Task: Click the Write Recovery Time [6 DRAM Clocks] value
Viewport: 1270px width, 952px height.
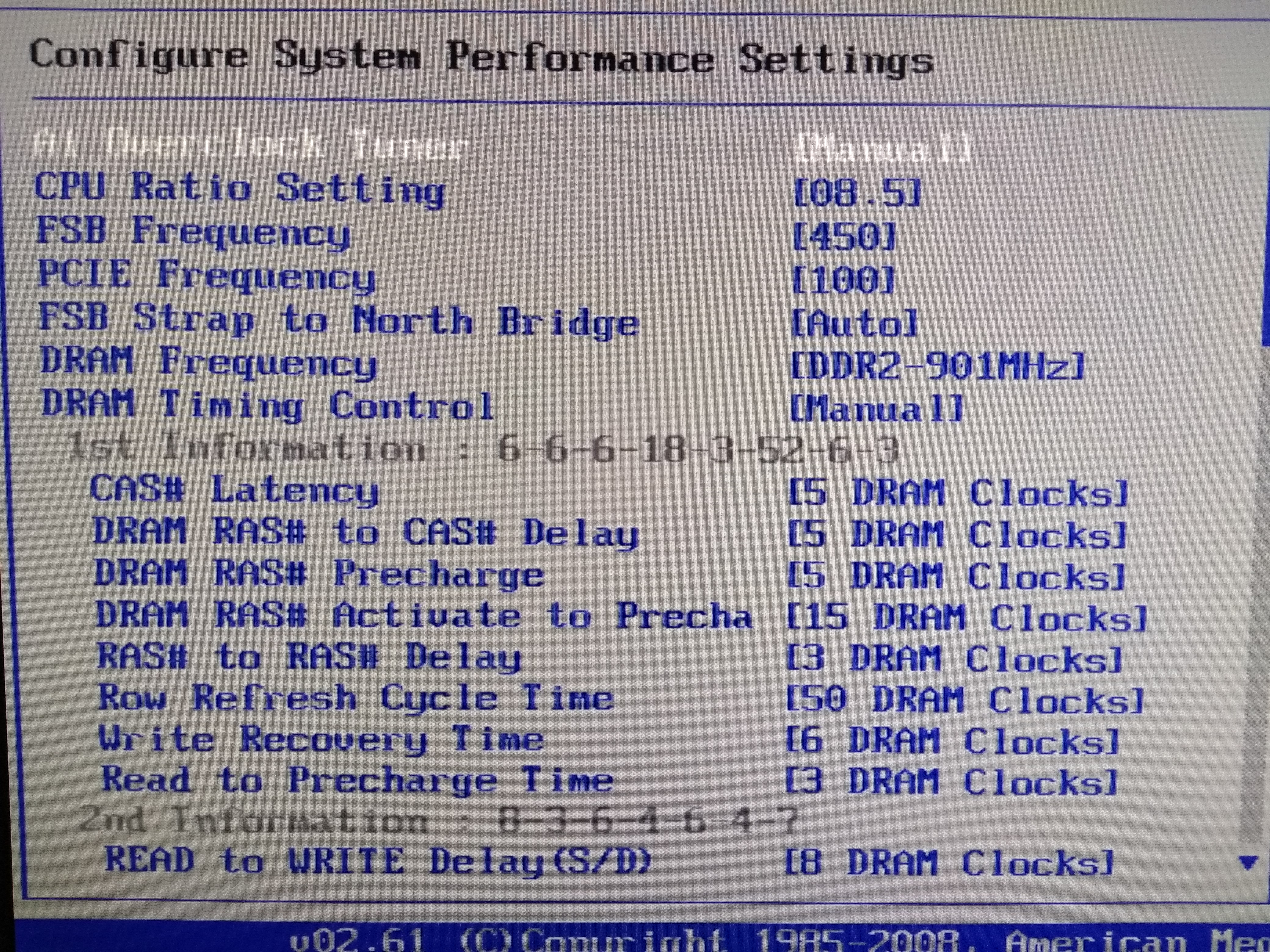Action: 953,741
